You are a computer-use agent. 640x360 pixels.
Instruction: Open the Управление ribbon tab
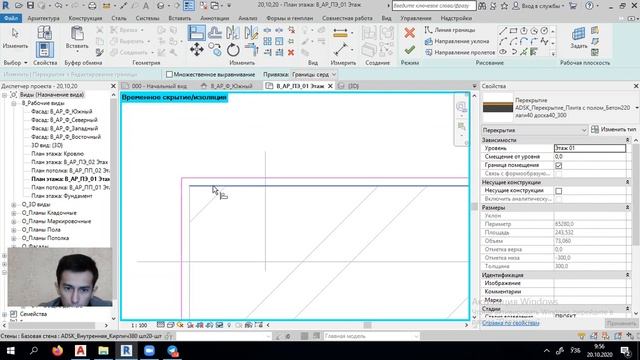416,18
